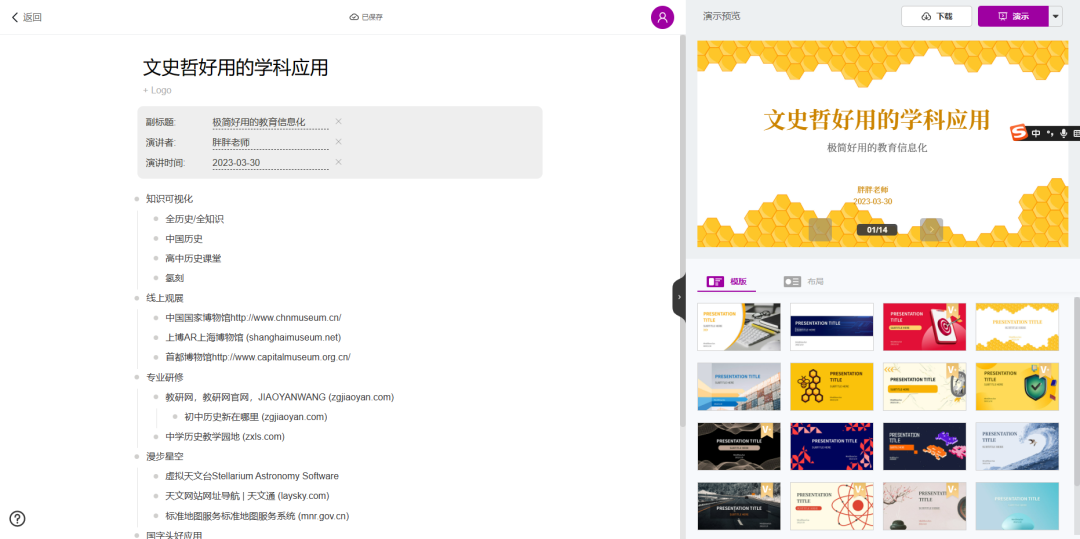Click the cloud 已保存 saved status icon
The width and height of the screenshot is (1080, 539).
click(354, 17)
